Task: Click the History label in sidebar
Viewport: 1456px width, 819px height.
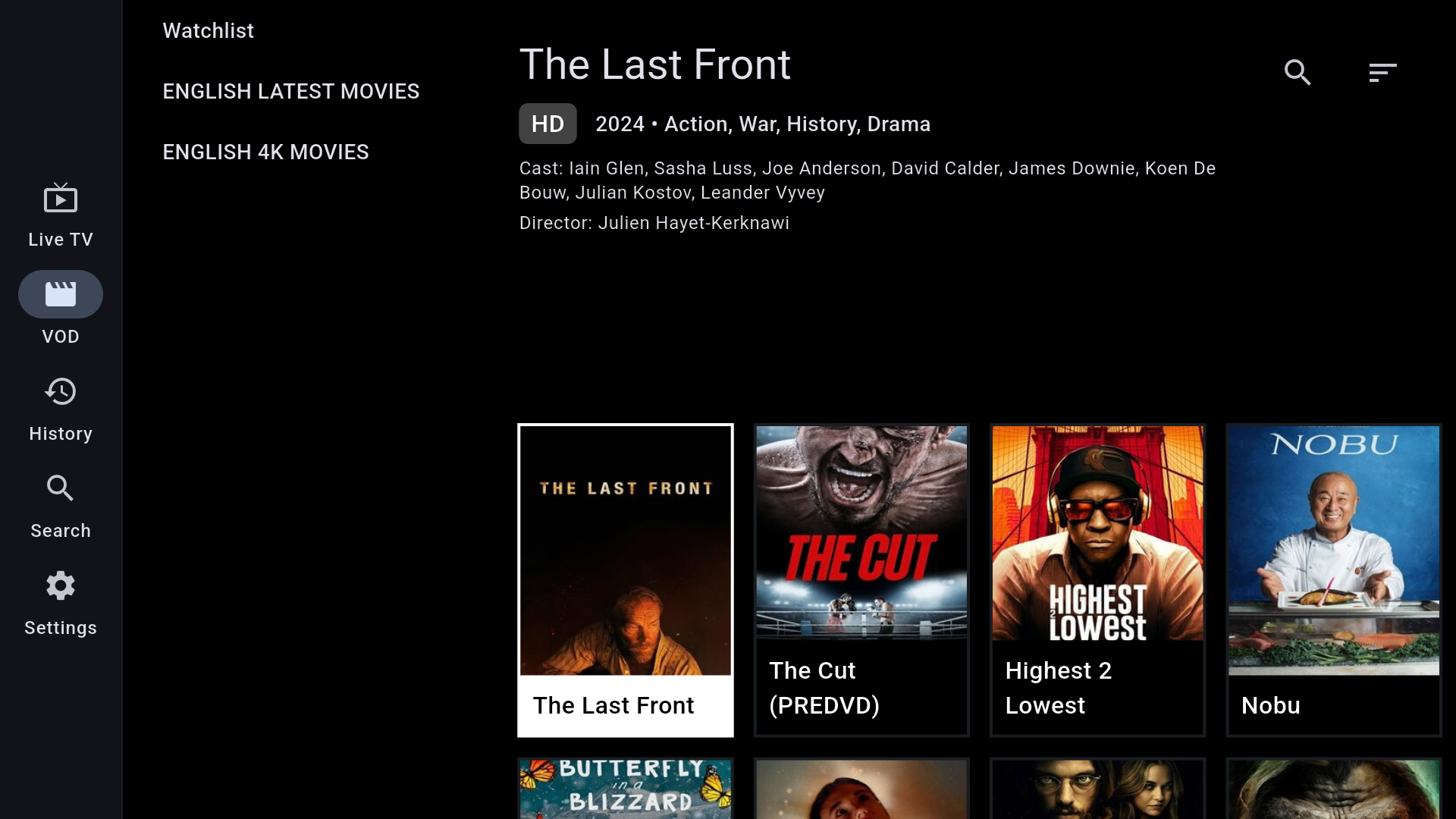Action: tap(61, 434)
